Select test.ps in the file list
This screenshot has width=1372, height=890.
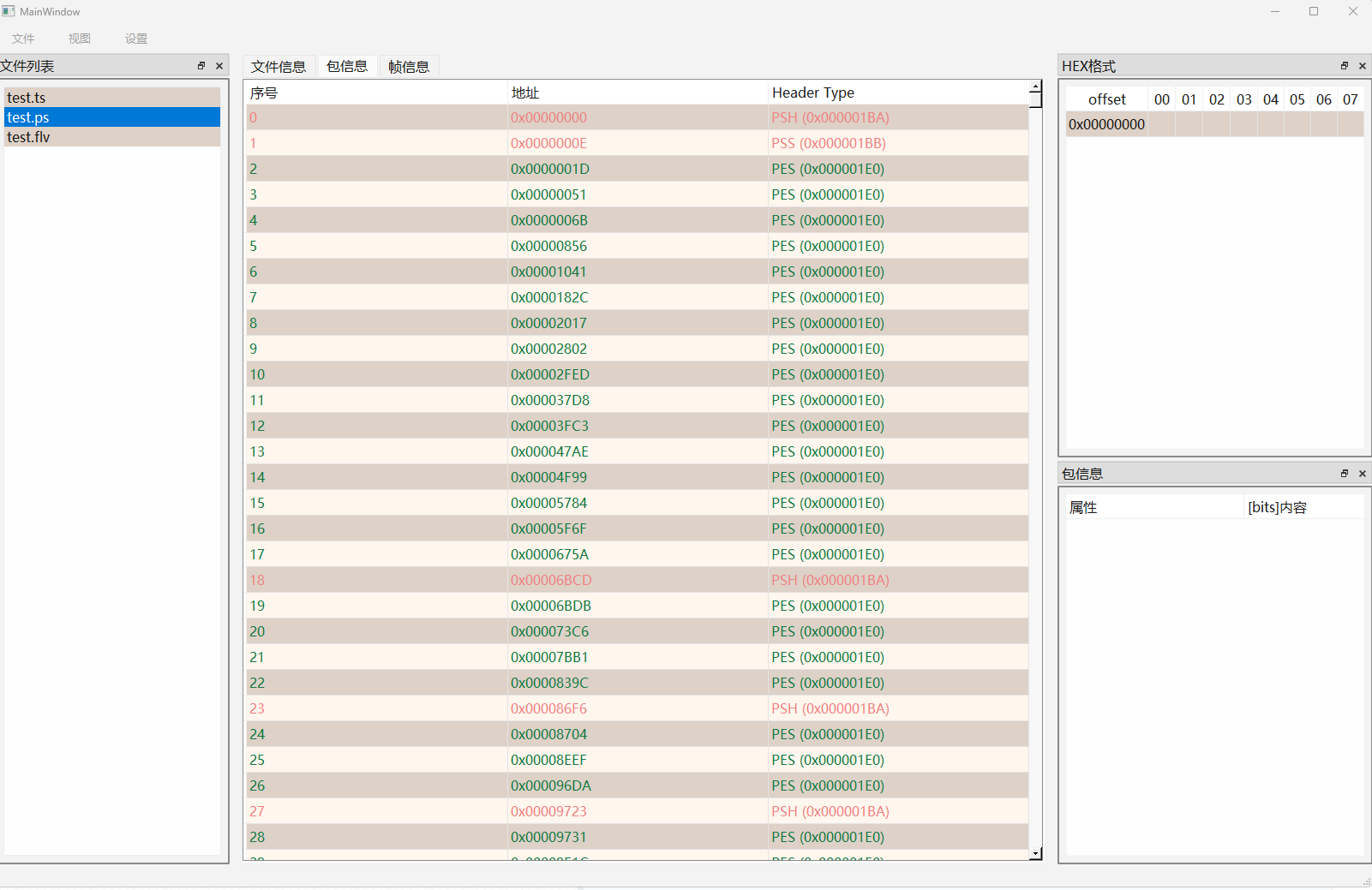(x=112, y=117)
